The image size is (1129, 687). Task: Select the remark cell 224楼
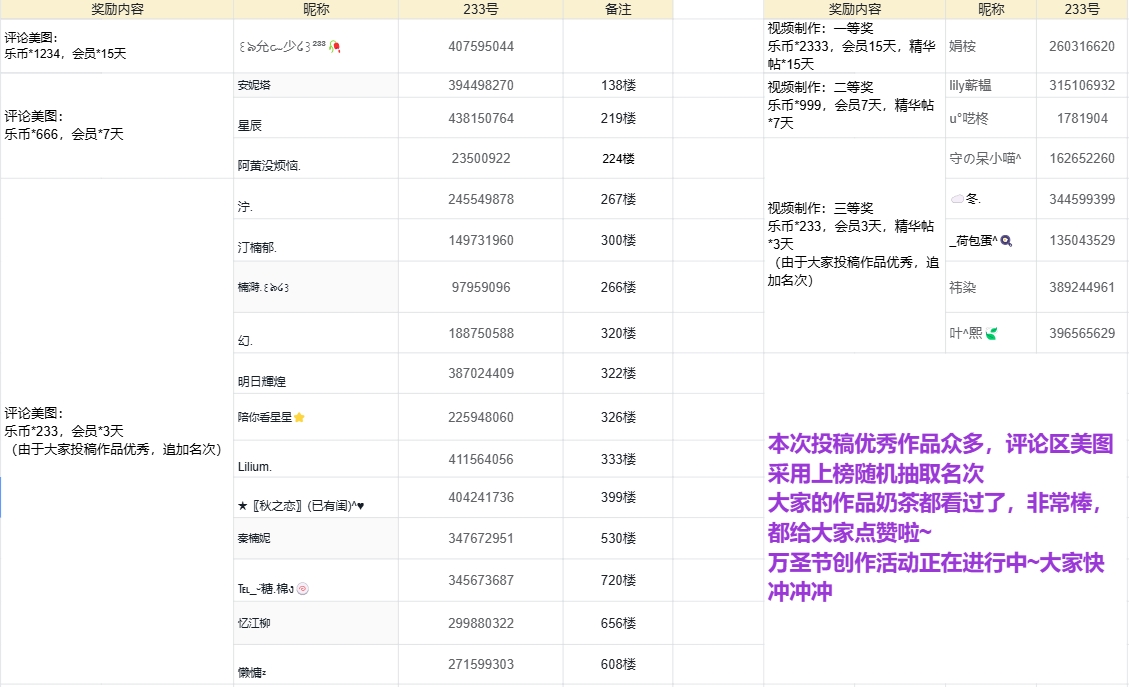[x=618, y=158]
